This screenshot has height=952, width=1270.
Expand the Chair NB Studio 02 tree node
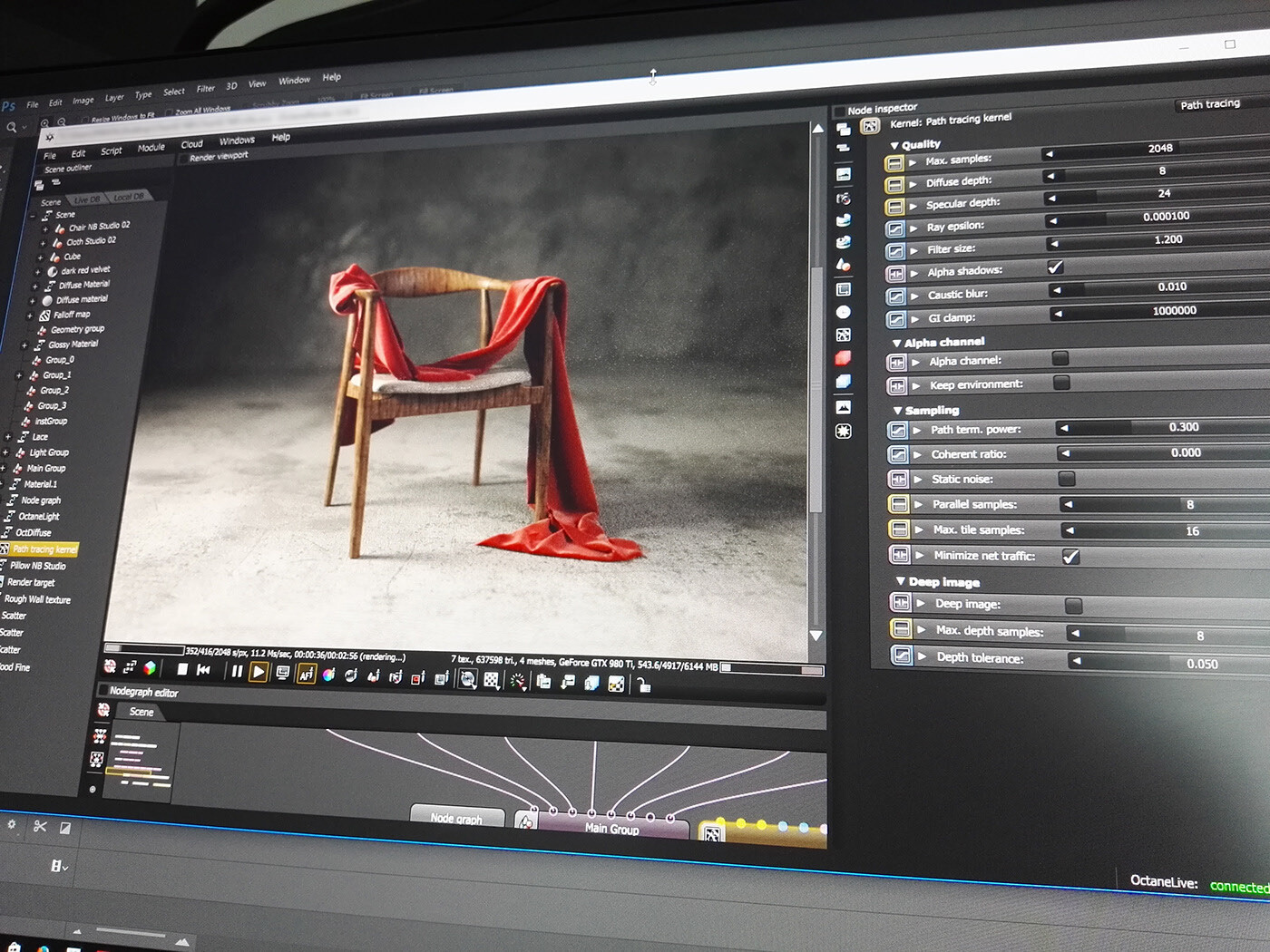pos(44,229)
